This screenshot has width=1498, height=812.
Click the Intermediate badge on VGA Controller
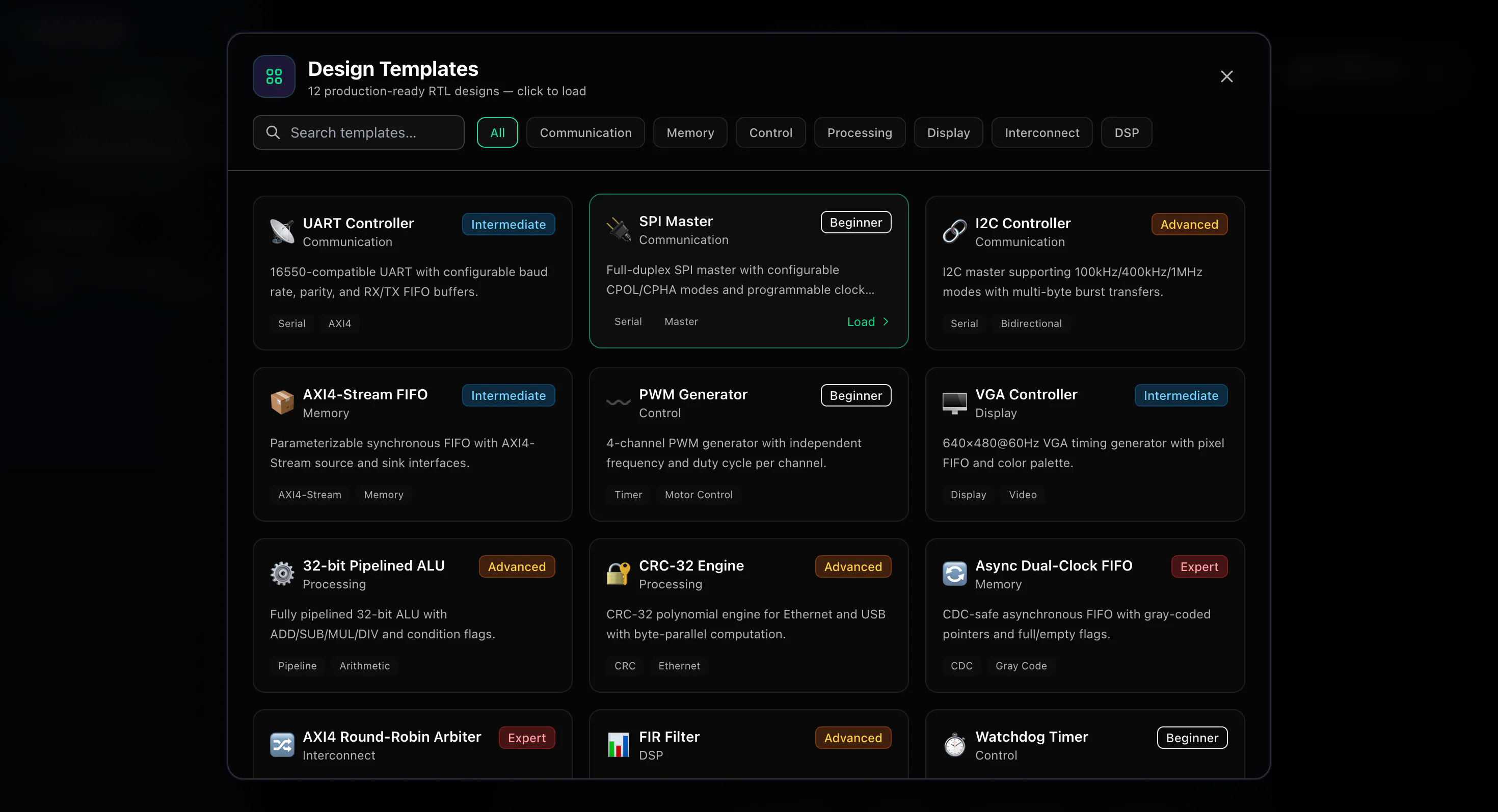coord(1181,395)
